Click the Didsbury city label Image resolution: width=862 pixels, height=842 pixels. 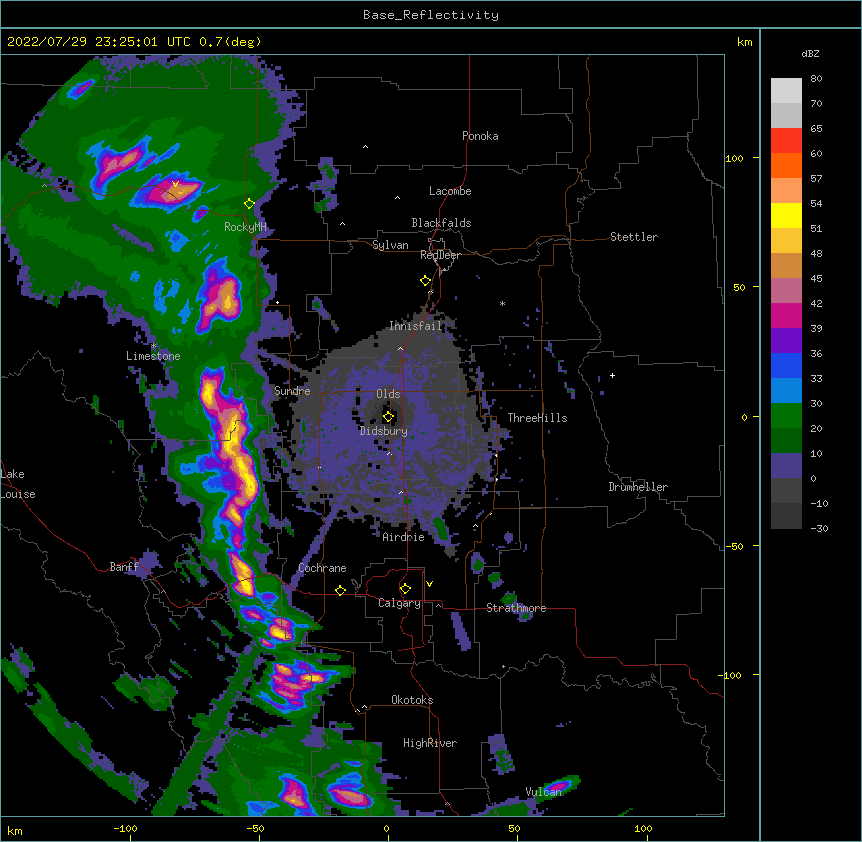[x=384, y=431]
